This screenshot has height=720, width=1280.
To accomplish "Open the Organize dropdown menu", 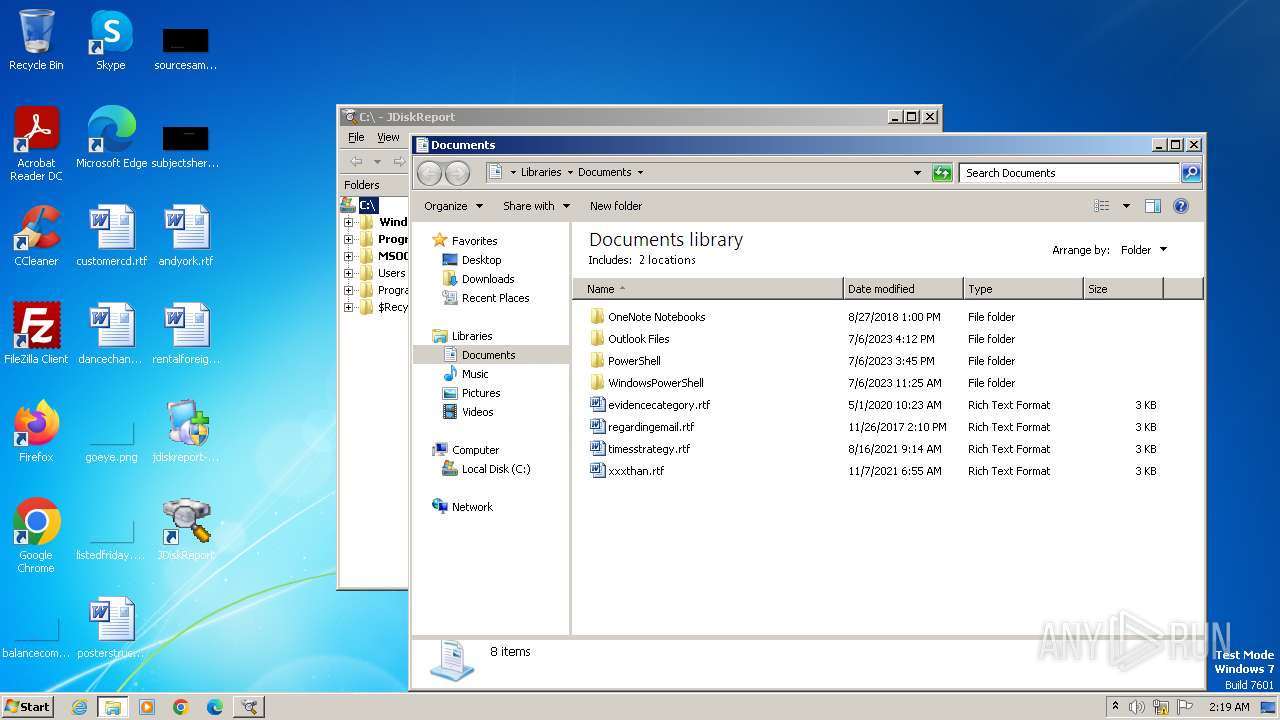I will (x=453, y=206).
